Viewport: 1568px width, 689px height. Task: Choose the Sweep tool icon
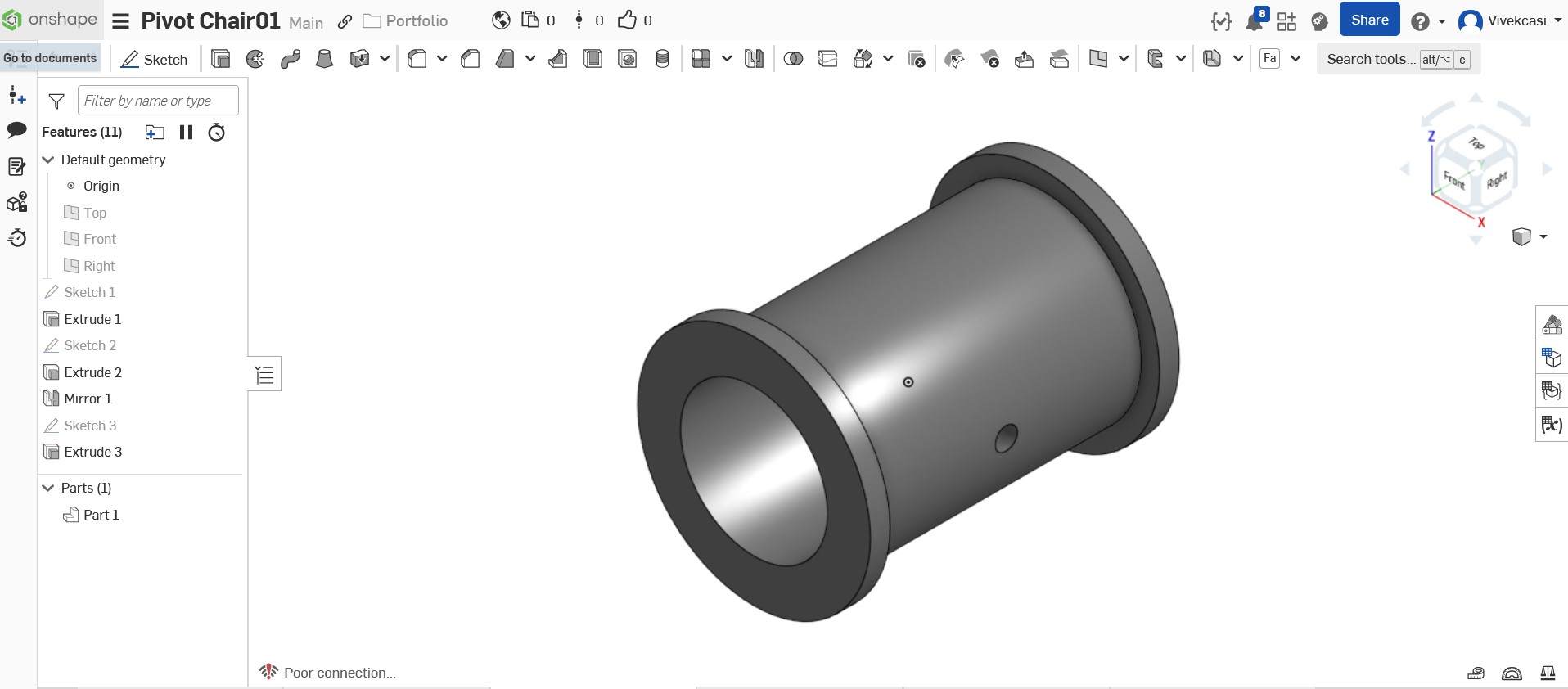click(291, 59)
